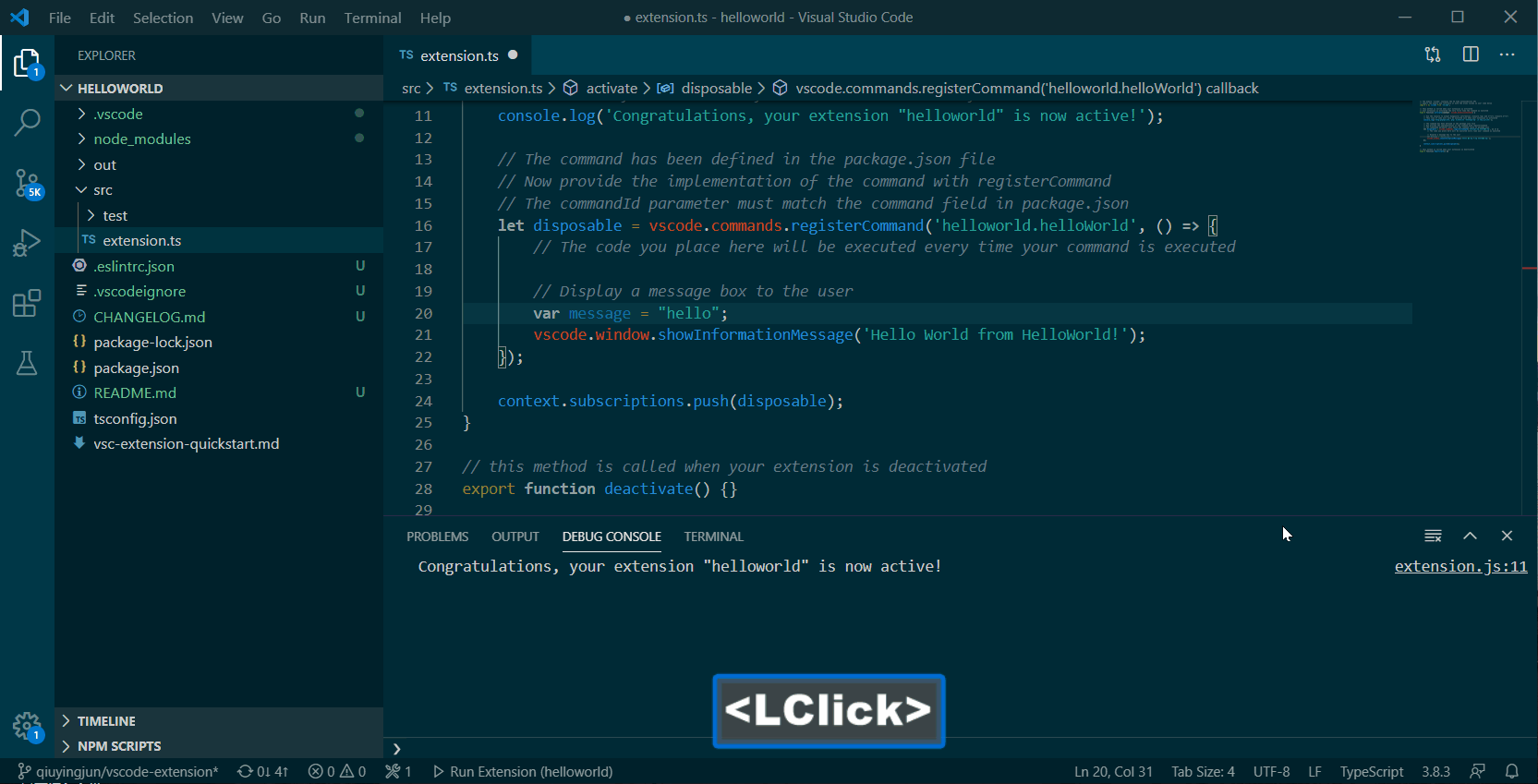Split the editor to the right
The width and height of the screenshot is (1538, 784).
tap(1471, 54)
